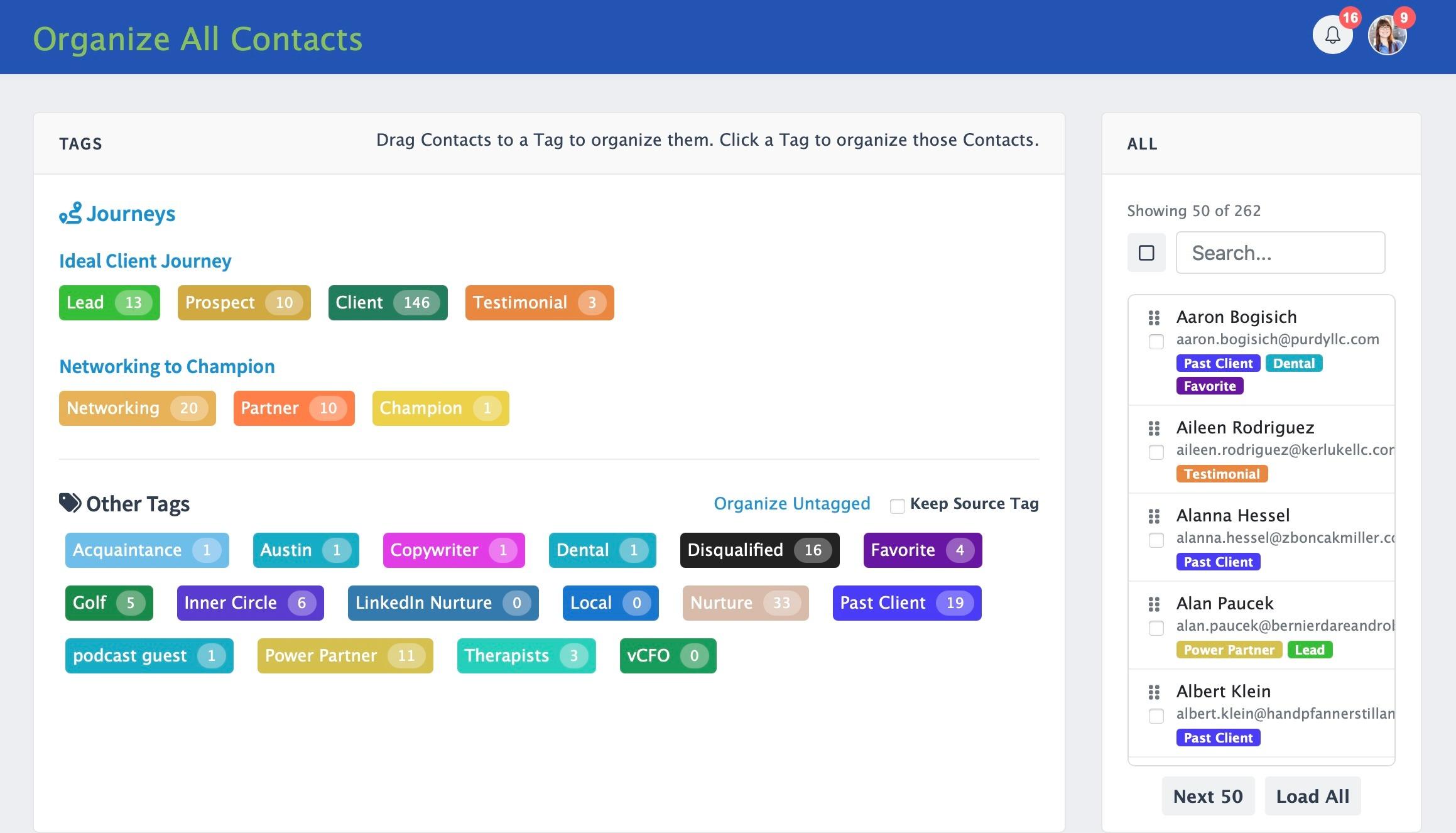This screenshot has height=833, width=1456.
Task: Click the drag handle beside Albert Klein
Action: click(1154, 692)
